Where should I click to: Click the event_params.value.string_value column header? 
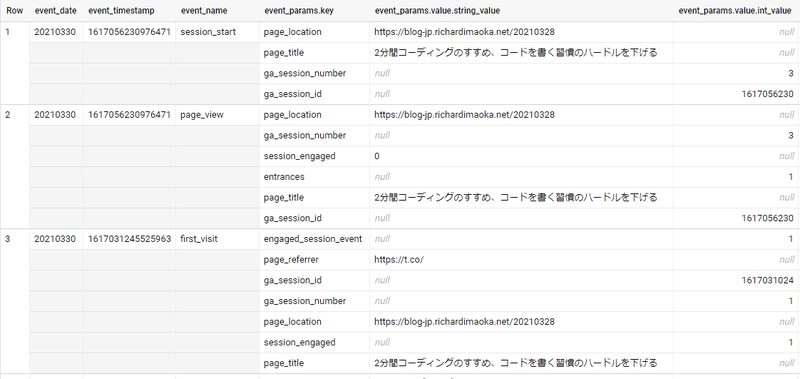(x=437, y=11)
